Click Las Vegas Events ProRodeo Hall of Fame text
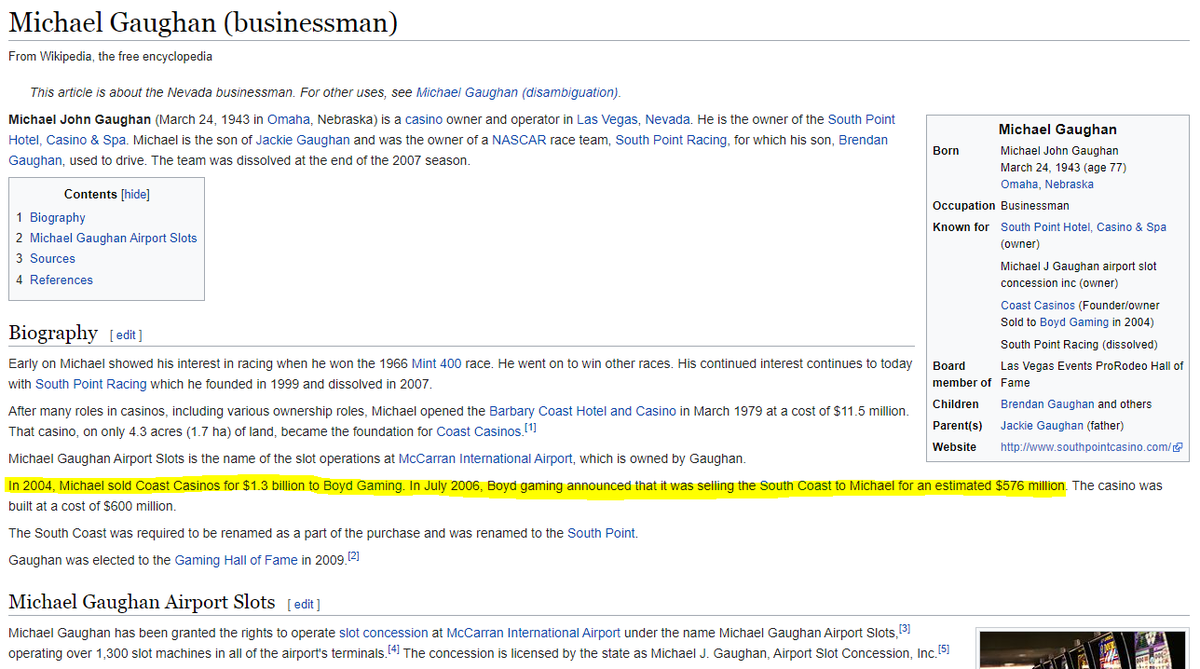 (x=1092, y=374)
